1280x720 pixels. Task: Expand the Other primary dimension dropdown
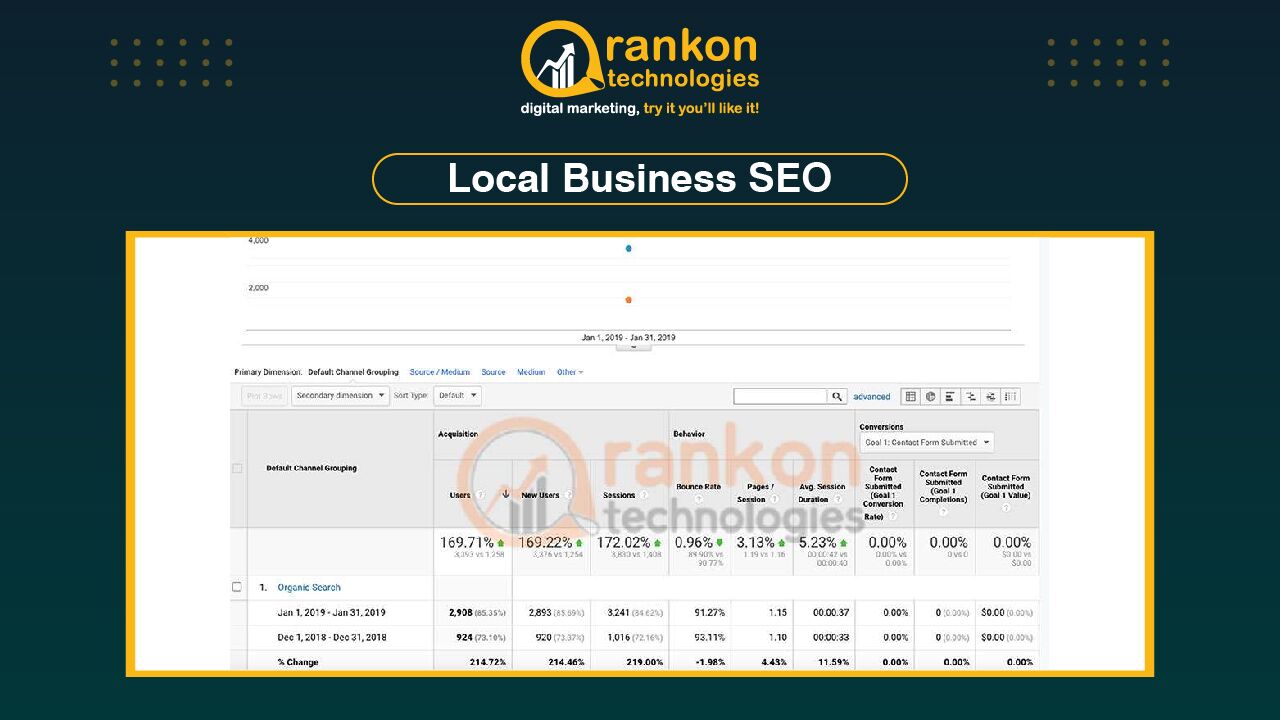coord(570,372)
